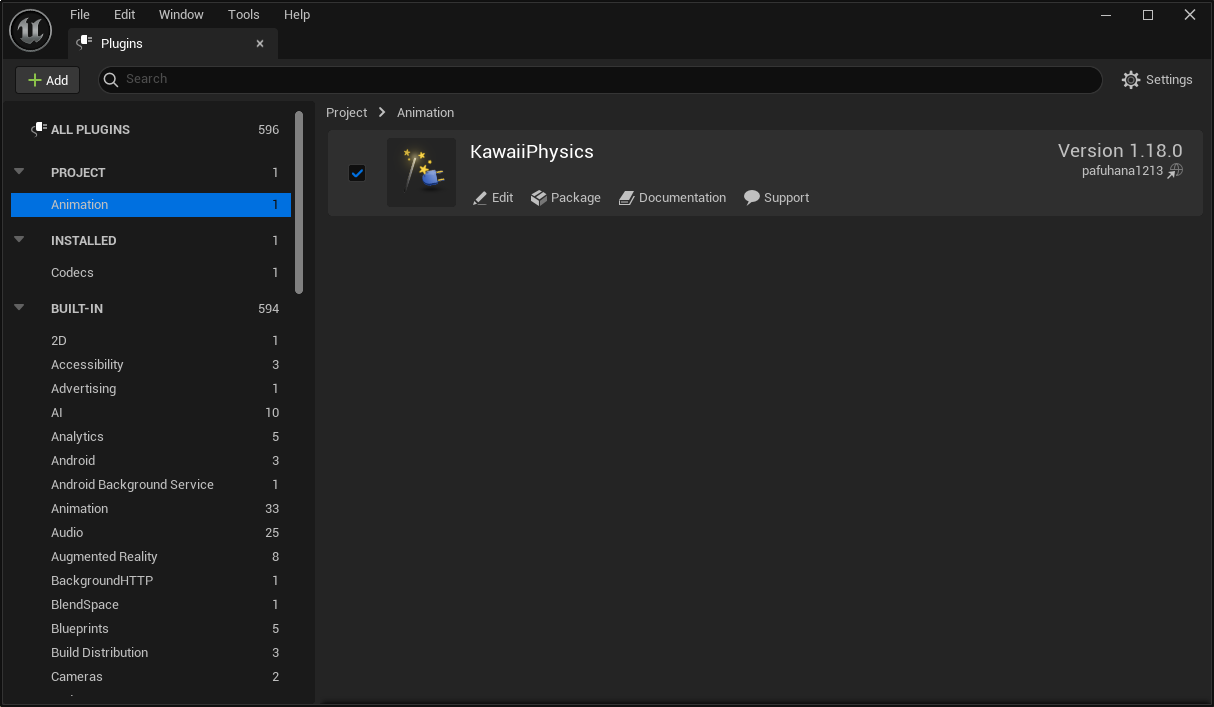Click the KawaiiPhysics plugin title
Screen dimensions: 1214x707
pyautogui.click(x=532, y=152)
